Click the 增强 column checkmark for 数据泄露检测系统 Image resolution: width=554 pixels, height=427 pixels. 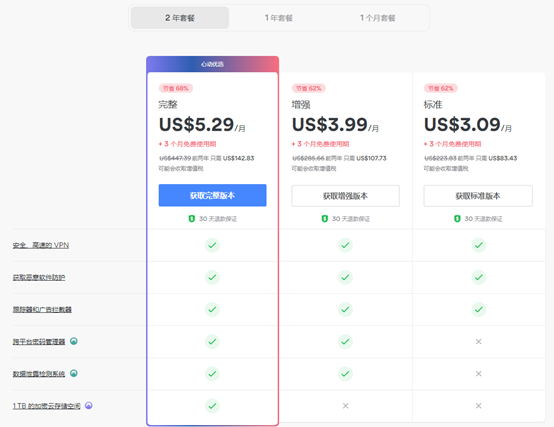pos(345,374)
